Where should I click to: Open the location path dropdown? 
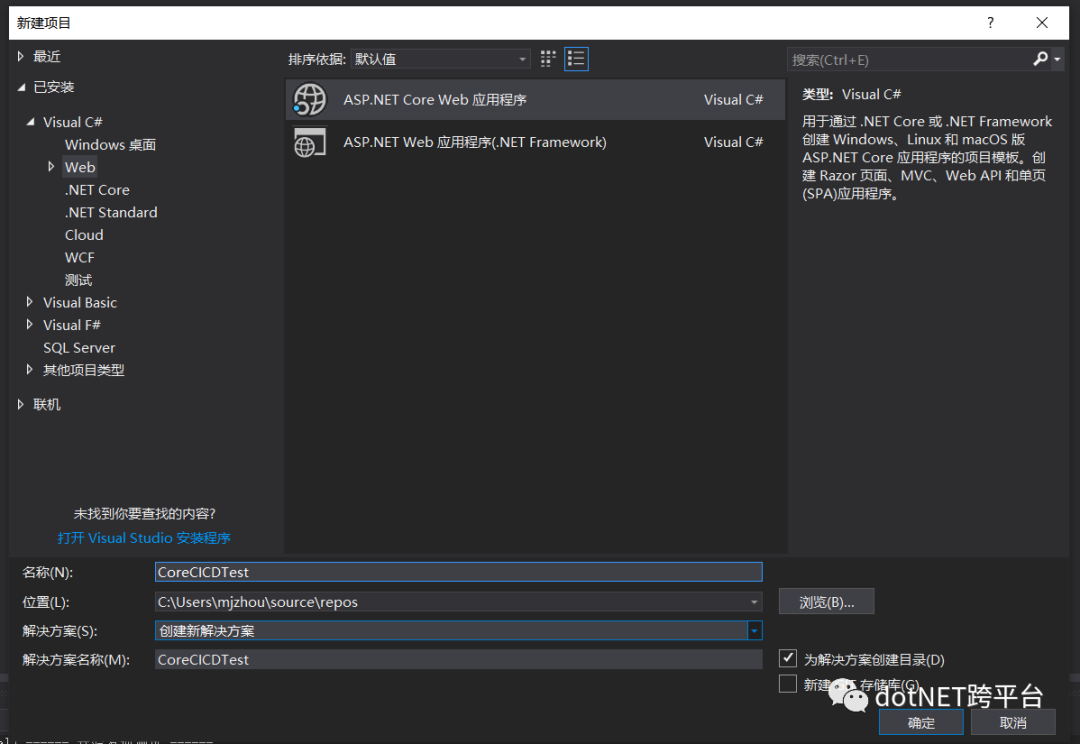754,602
